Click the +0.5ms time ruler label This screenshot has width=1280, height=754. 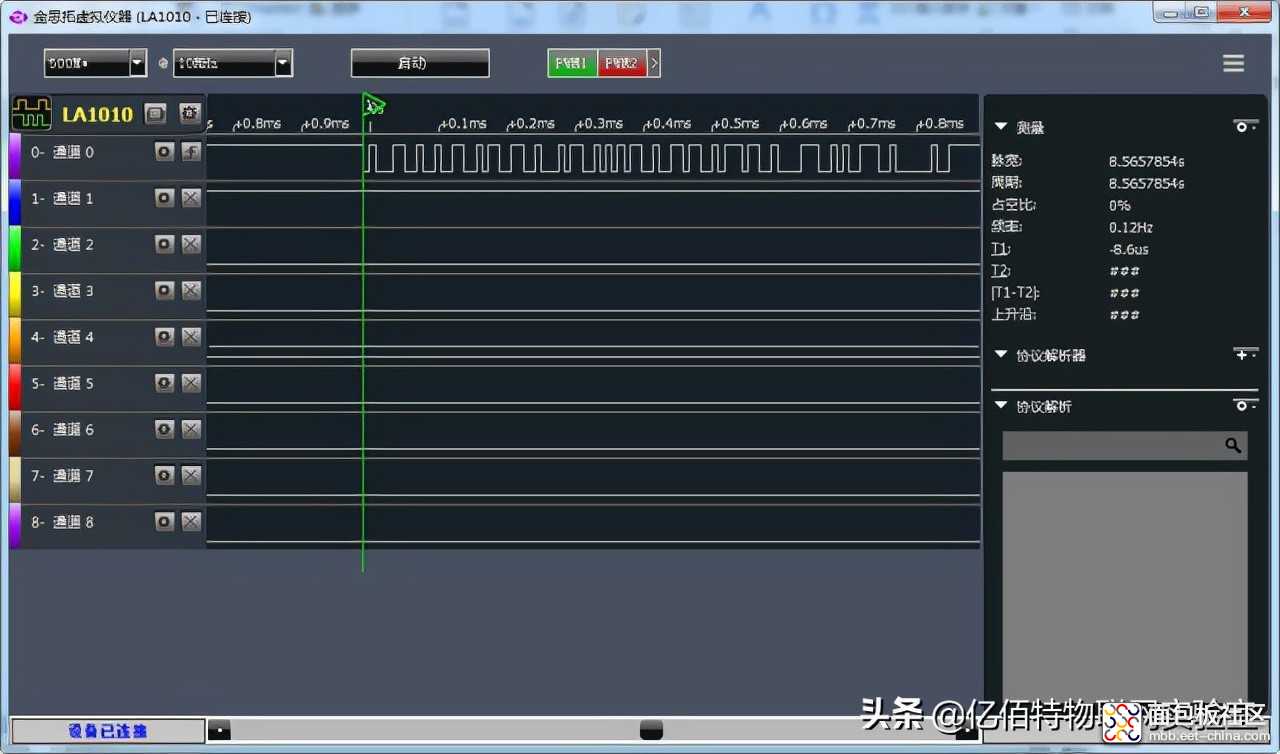(735, 124)
